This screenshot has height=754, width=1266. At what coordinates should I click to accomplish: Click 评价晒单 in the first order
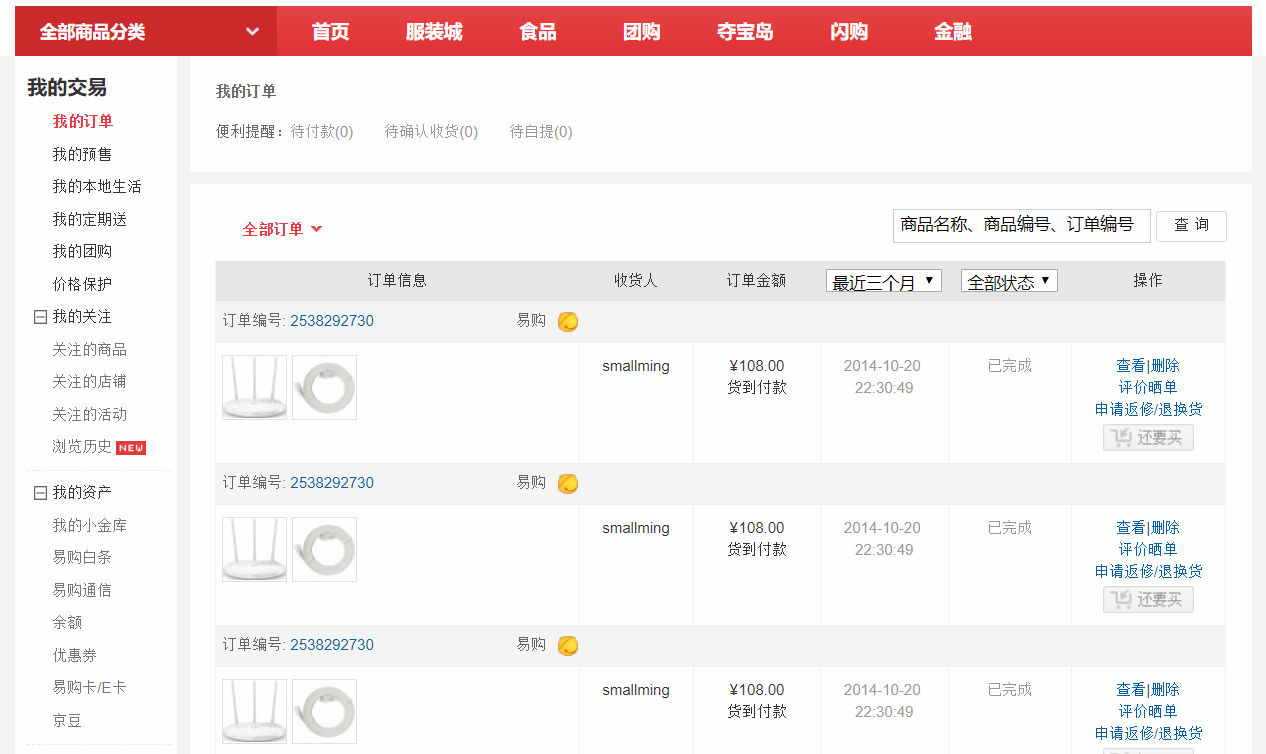[1148, 388]
